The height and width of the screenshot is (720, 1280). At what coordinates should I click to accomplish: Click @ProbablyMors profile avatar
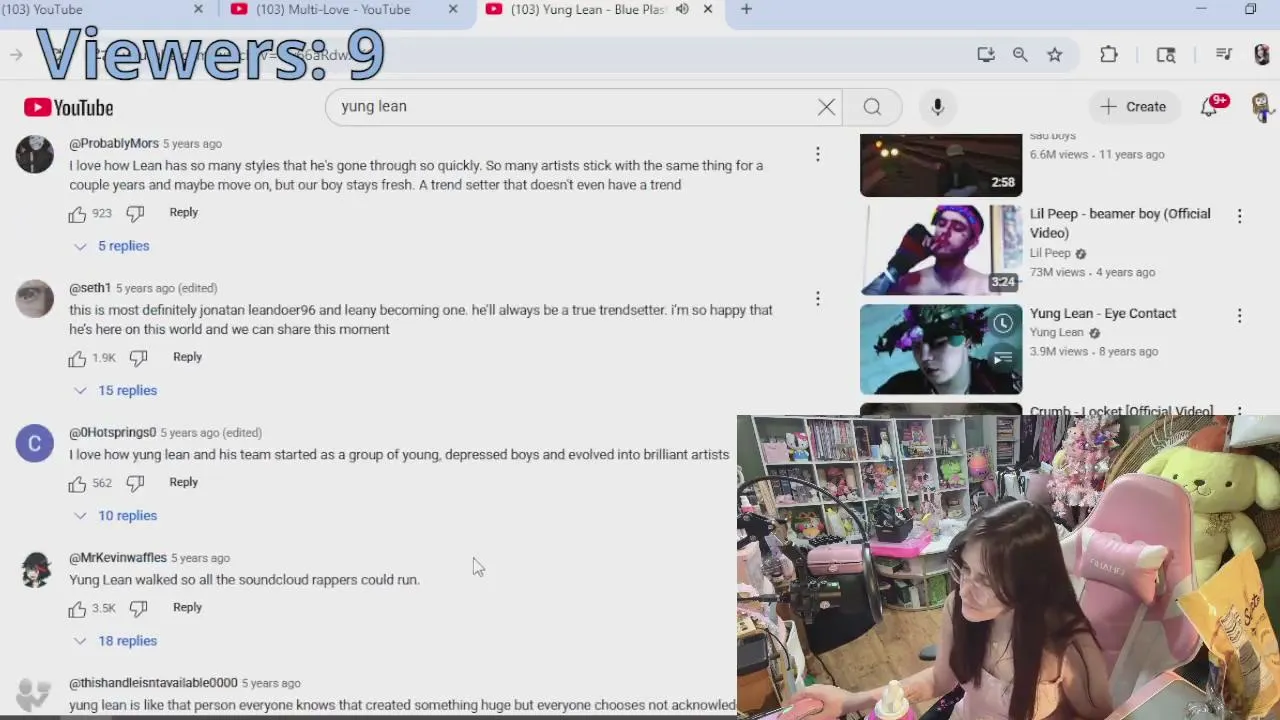click(x=35, y=155)
